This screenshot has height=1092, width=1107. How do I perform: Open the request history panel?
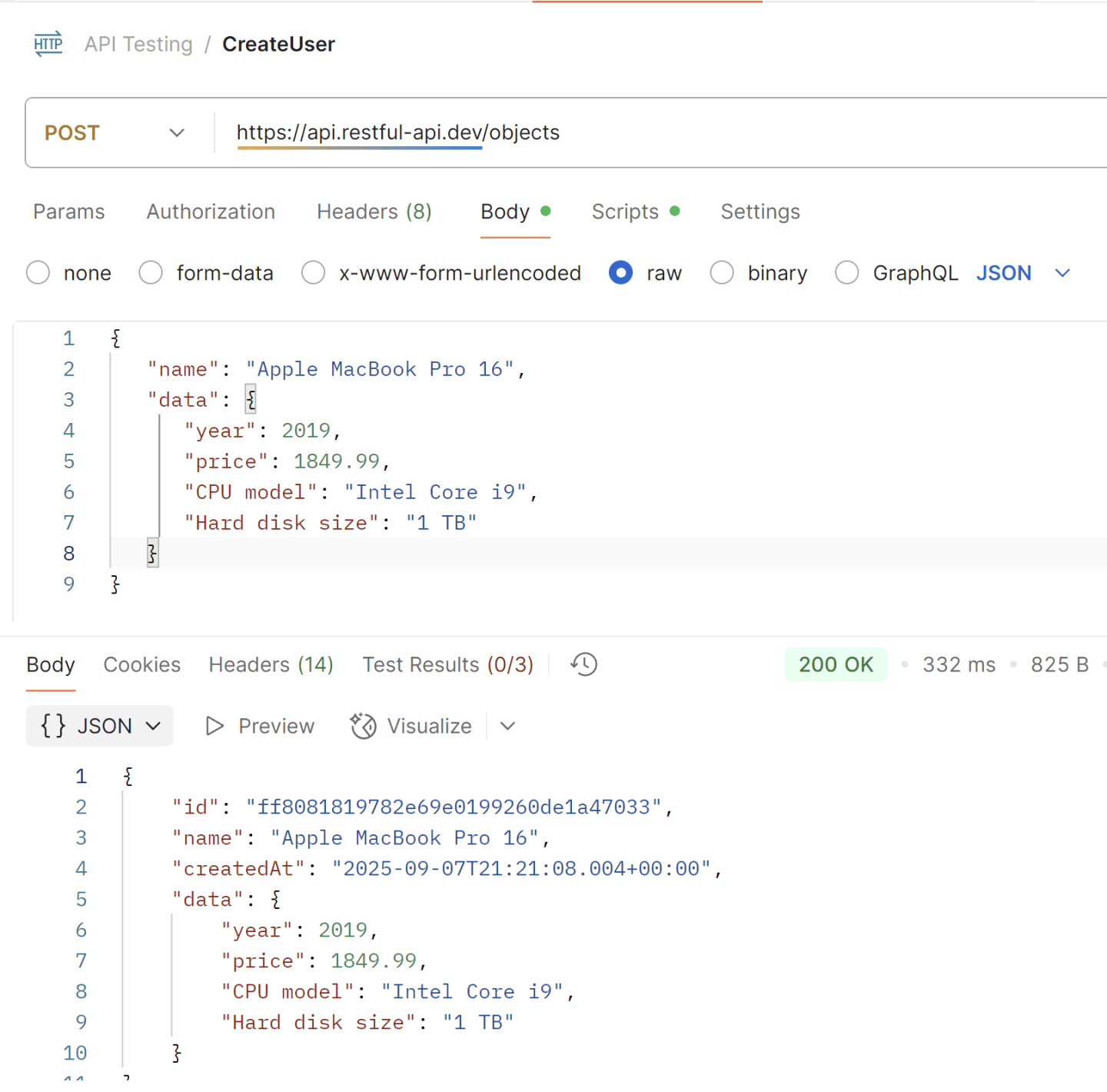click(x=583, y=664)
